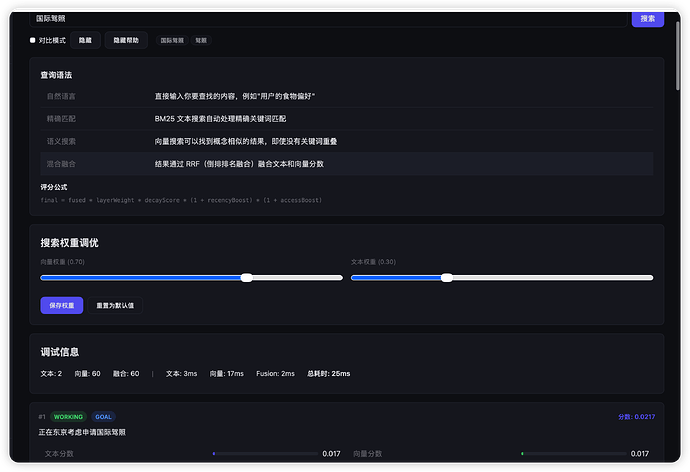Focus the search input containing 国际驾照

328,19
